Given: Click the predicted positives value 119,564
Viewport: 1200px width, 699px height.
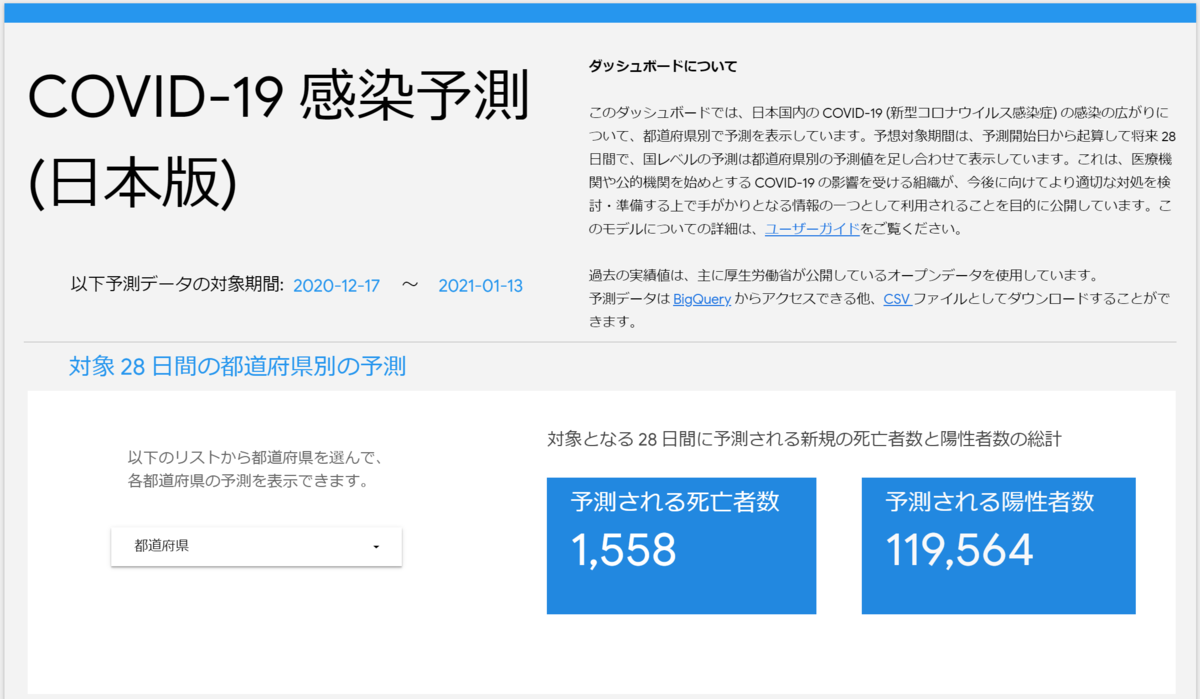Looking at the screenshot, I should (959, 549).
